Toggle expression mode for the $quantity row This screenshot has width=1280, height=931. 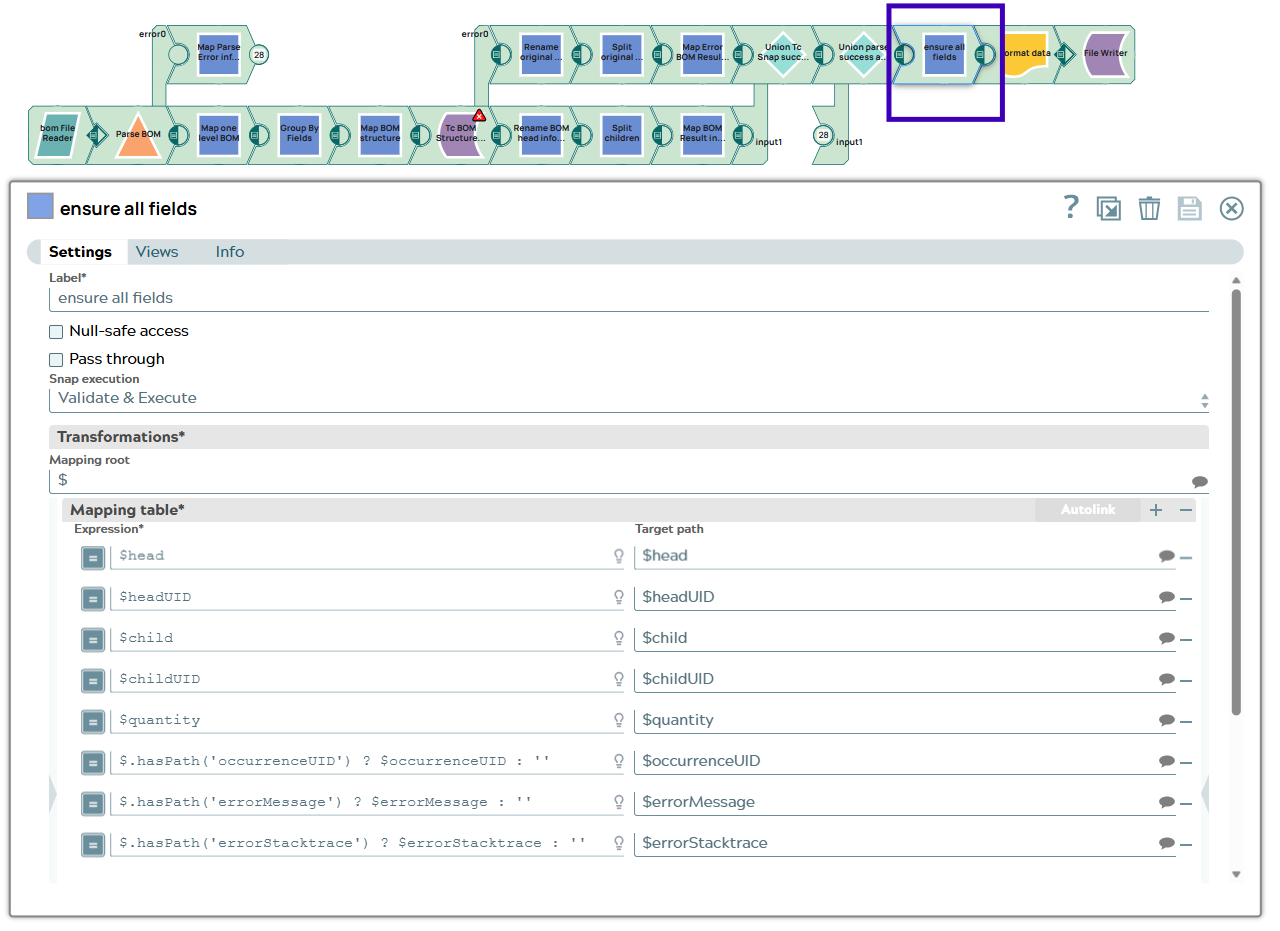point(93,721)
